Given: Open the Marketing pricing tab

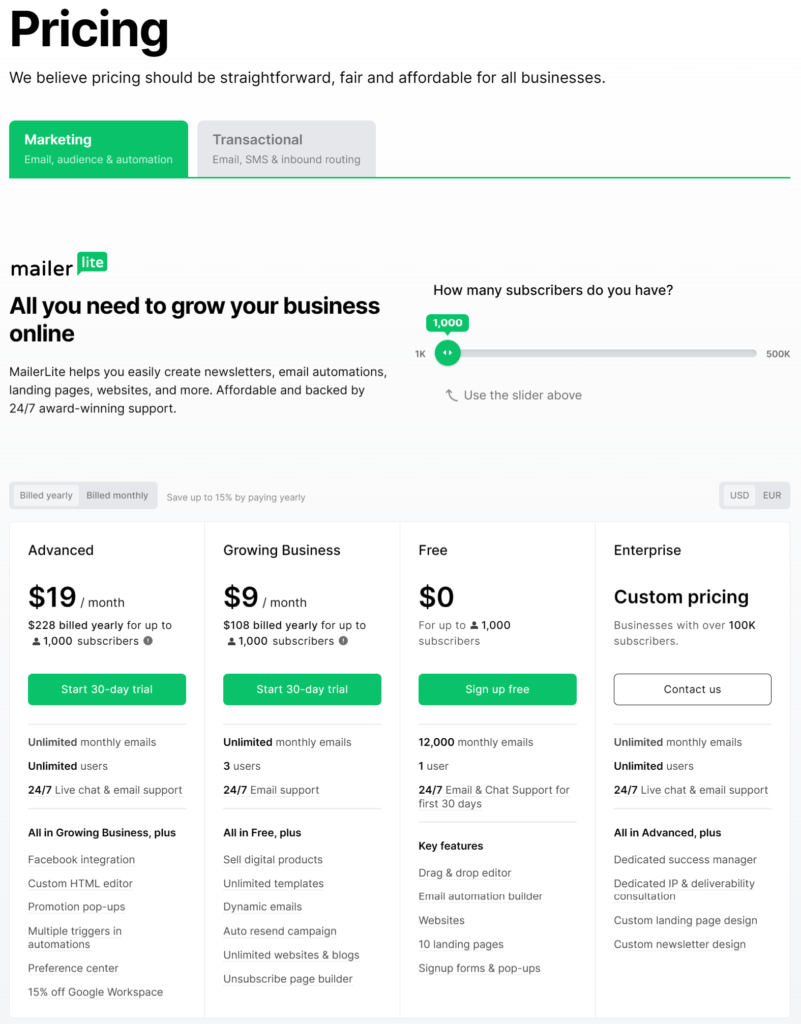Looking at the screenshot, I should (98, 149).
